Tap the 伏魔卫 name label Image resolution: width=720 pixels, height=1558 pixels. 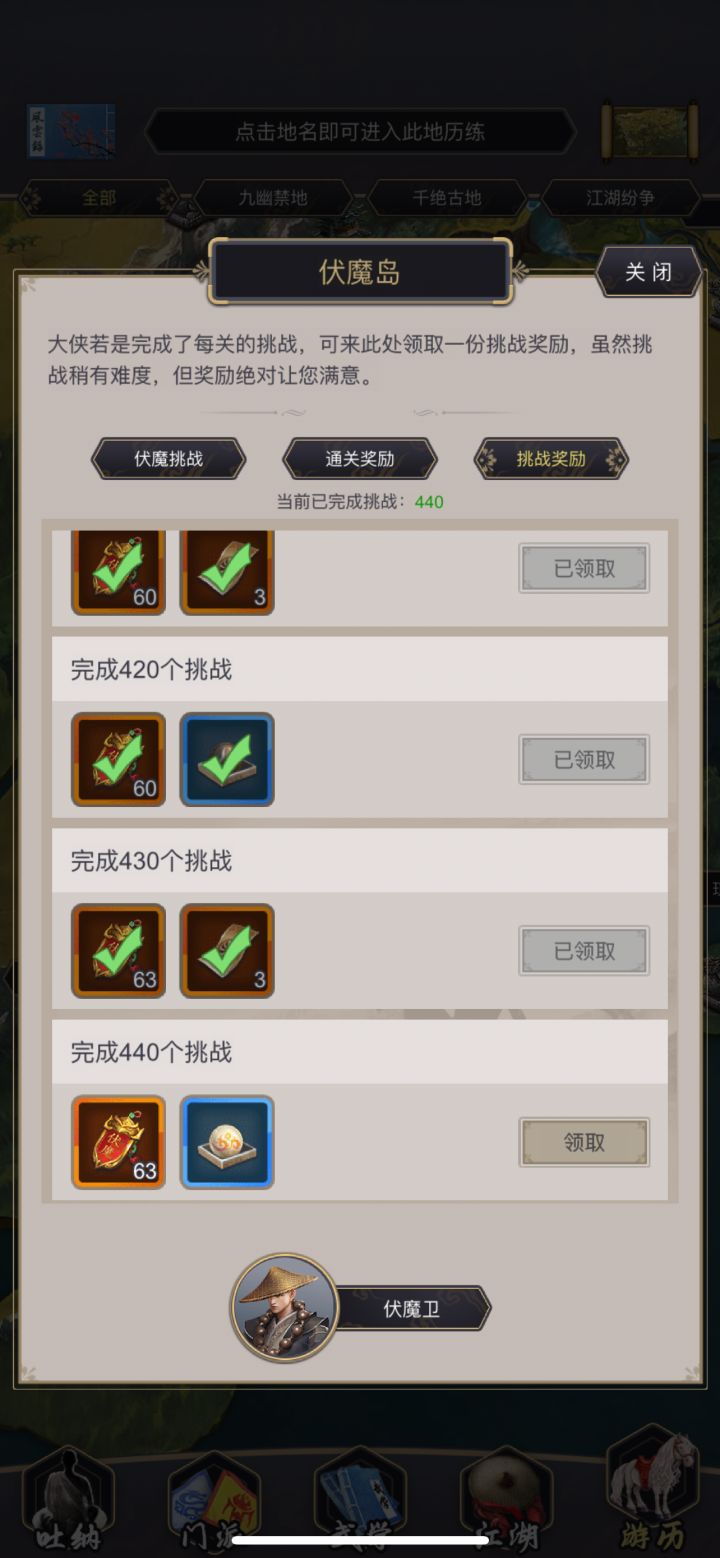pos(412,1308)
